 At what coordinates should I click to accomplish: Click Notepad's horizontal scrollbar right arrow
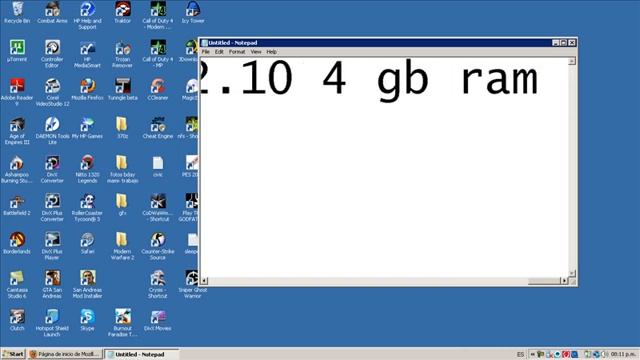click(564, 281)
